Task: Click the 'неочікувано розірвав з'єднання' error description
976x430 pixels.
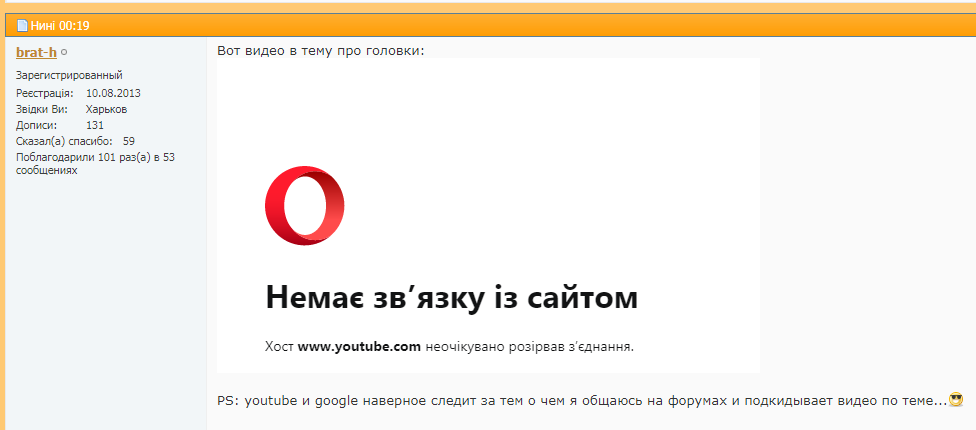Action: (x=529, y=347)
